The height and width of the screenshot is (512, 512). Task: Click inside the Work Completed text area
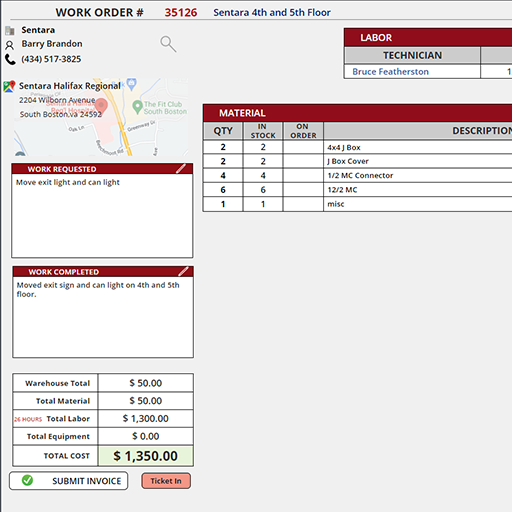(103, 317)
